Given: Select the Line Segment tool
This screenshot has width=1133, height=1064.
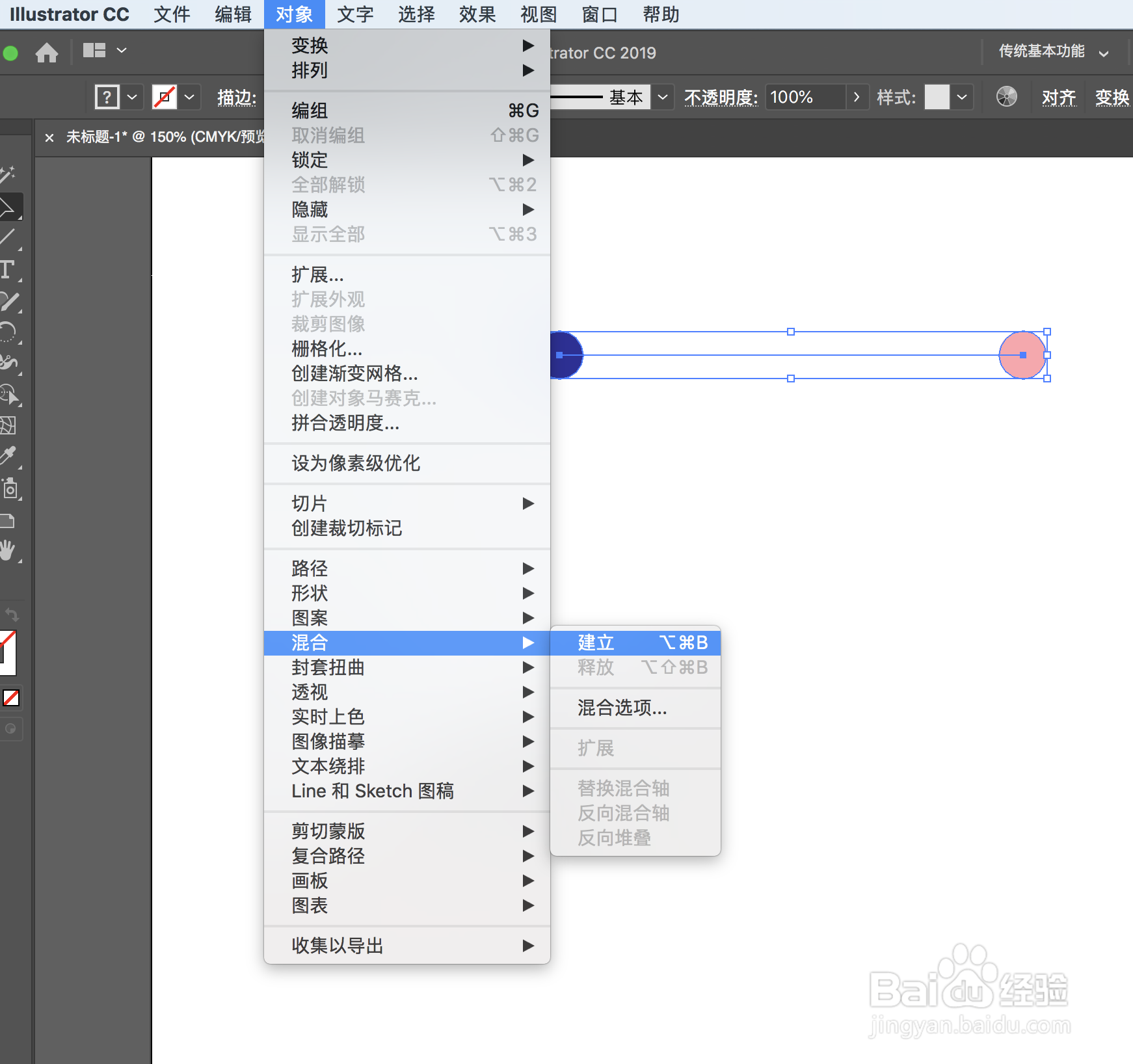Looking at the screenshot, I should (8, 237).
